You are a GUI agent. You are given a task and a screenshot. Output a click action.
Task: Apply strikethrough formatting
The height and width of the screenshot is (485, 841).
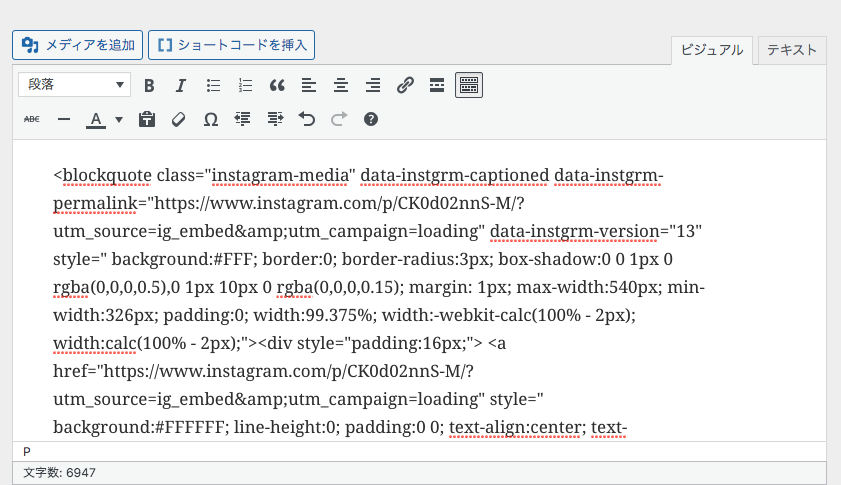[32, 119]
